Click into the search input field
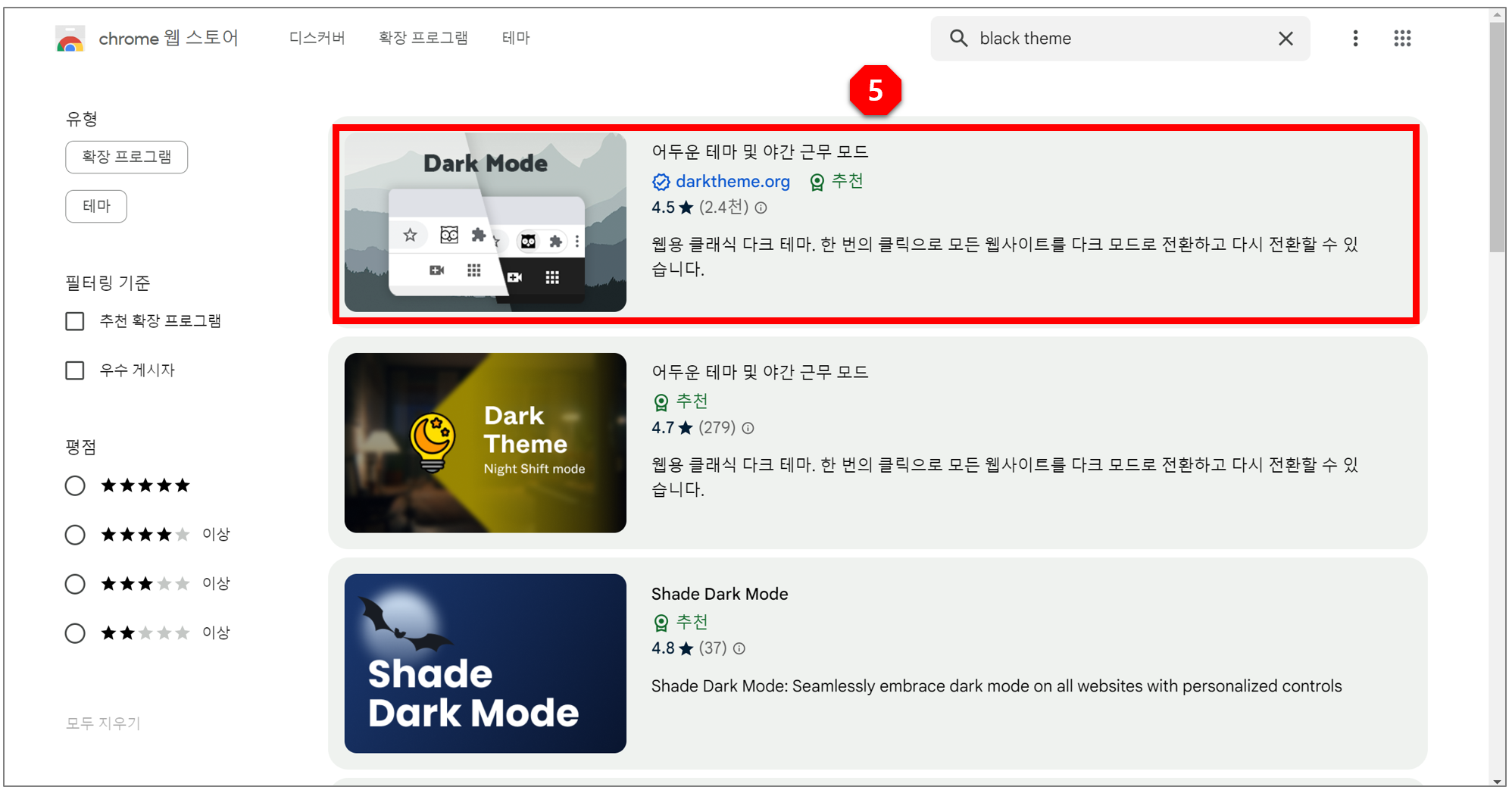Image resolution: width=1512 pixels, height=790 pixels. (1121, 39)
